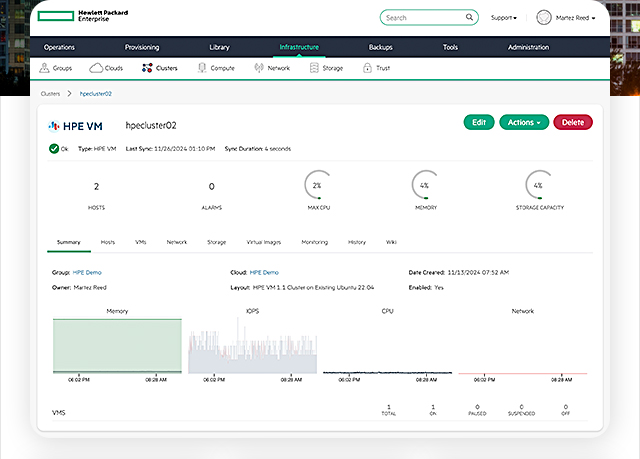Open the Operations menu
Viewport: 640px width, 459px height.
click(59, 47)
